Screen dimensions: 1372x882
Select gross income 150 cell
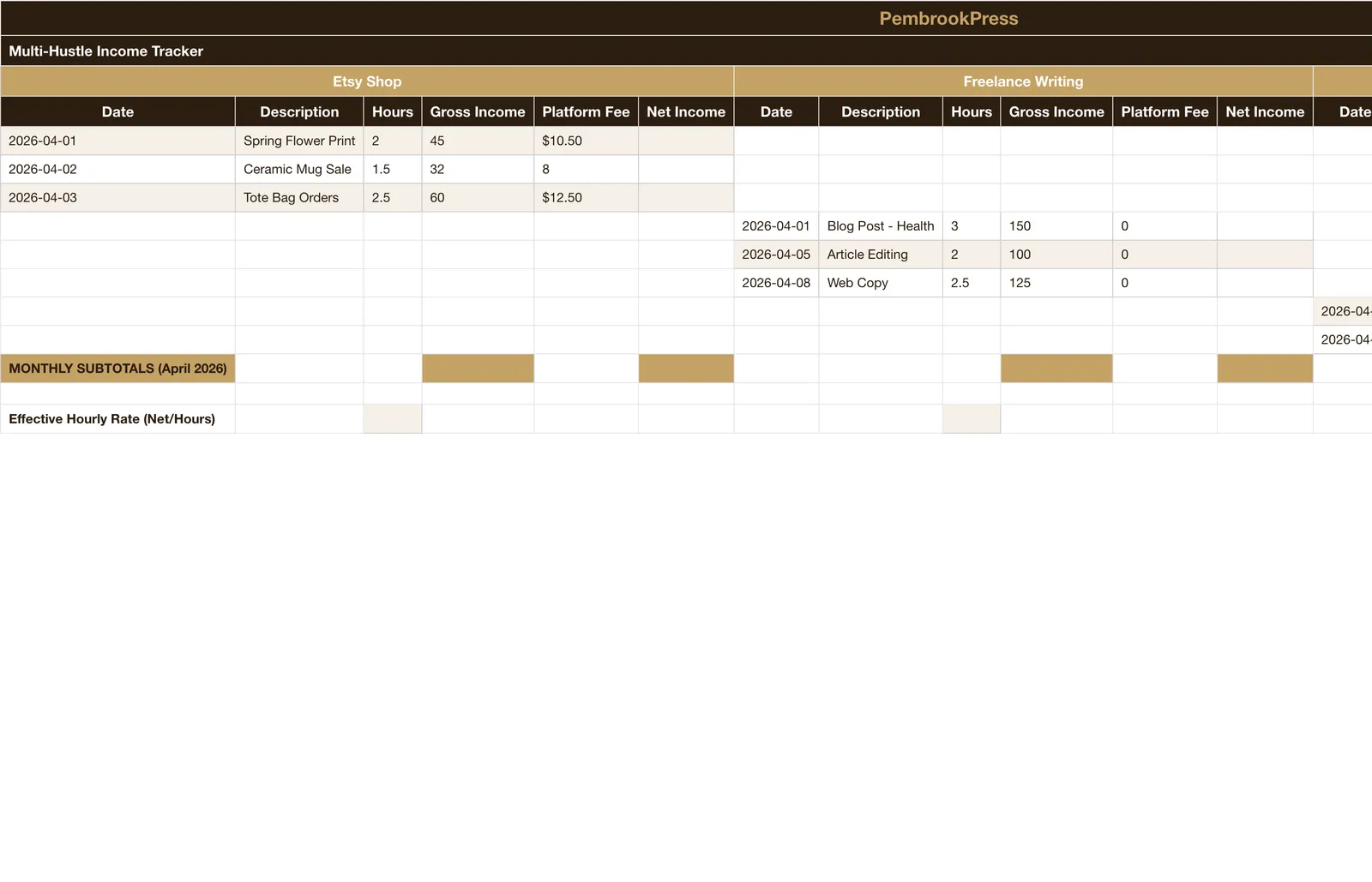click(x=1056, y=225)
